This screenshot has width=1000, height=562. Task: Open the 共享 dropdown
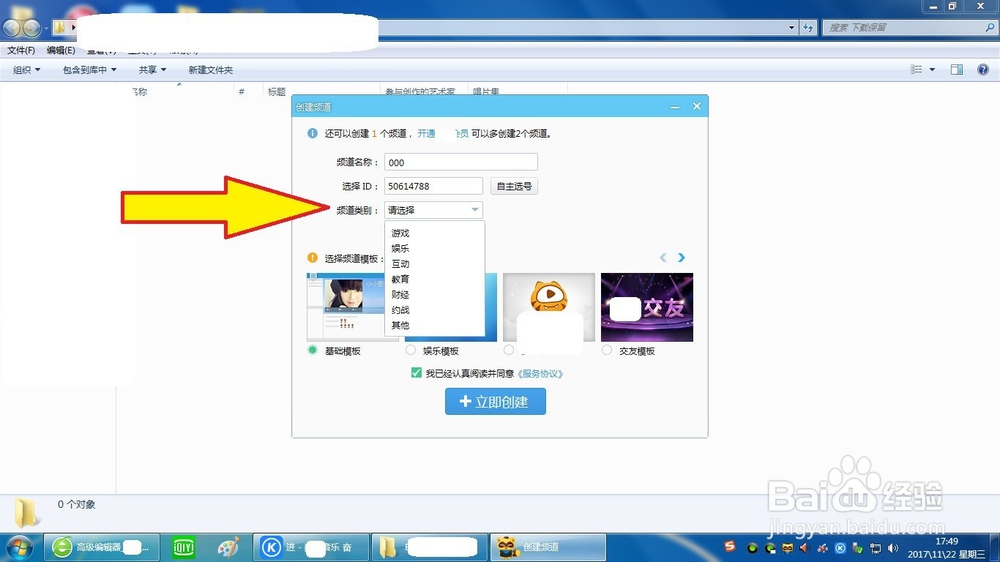tap(152, 70)
